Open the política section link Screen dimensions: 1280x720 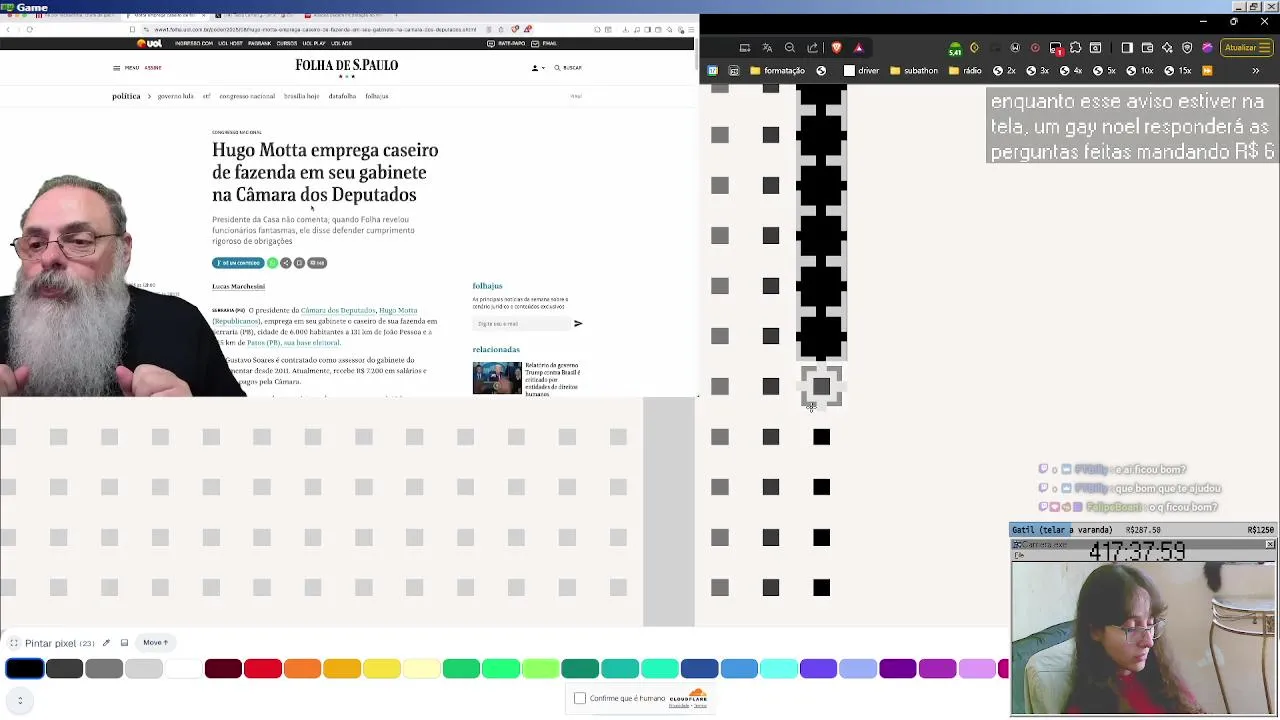tap(126, 96)
